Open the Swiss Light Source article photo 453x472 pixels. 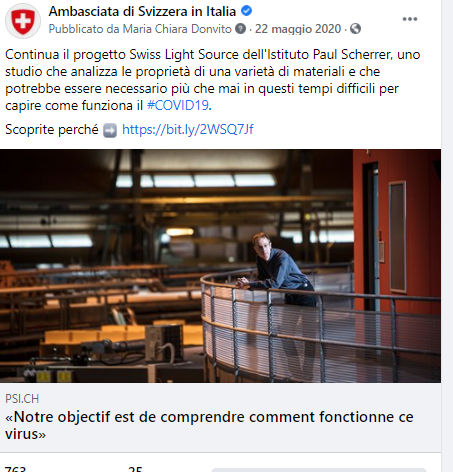(x=220, y=266)
